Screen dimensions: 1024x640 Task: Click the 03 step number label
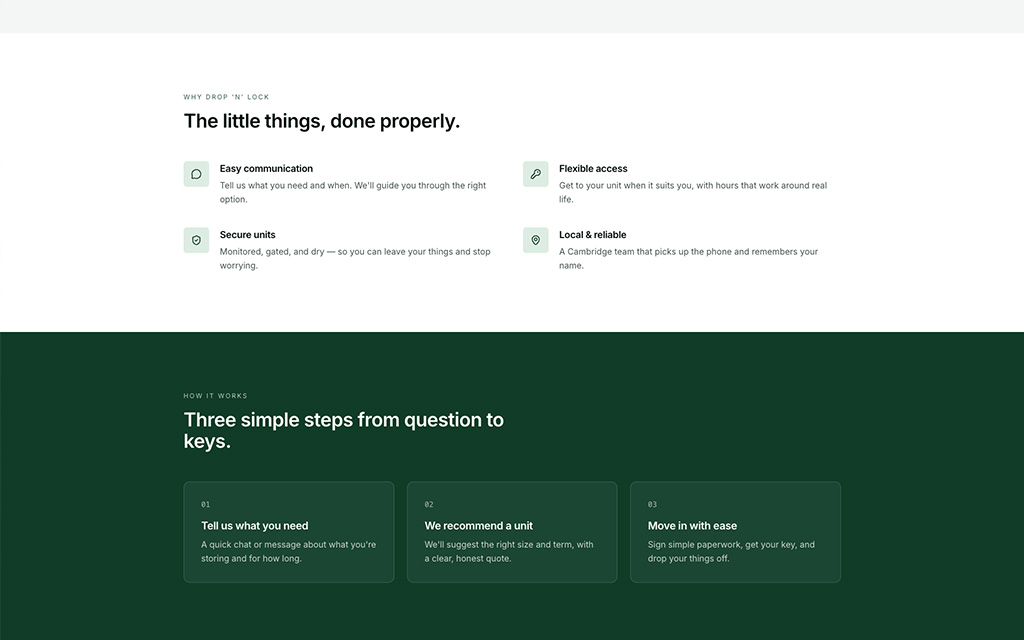(x=652, y=504)
